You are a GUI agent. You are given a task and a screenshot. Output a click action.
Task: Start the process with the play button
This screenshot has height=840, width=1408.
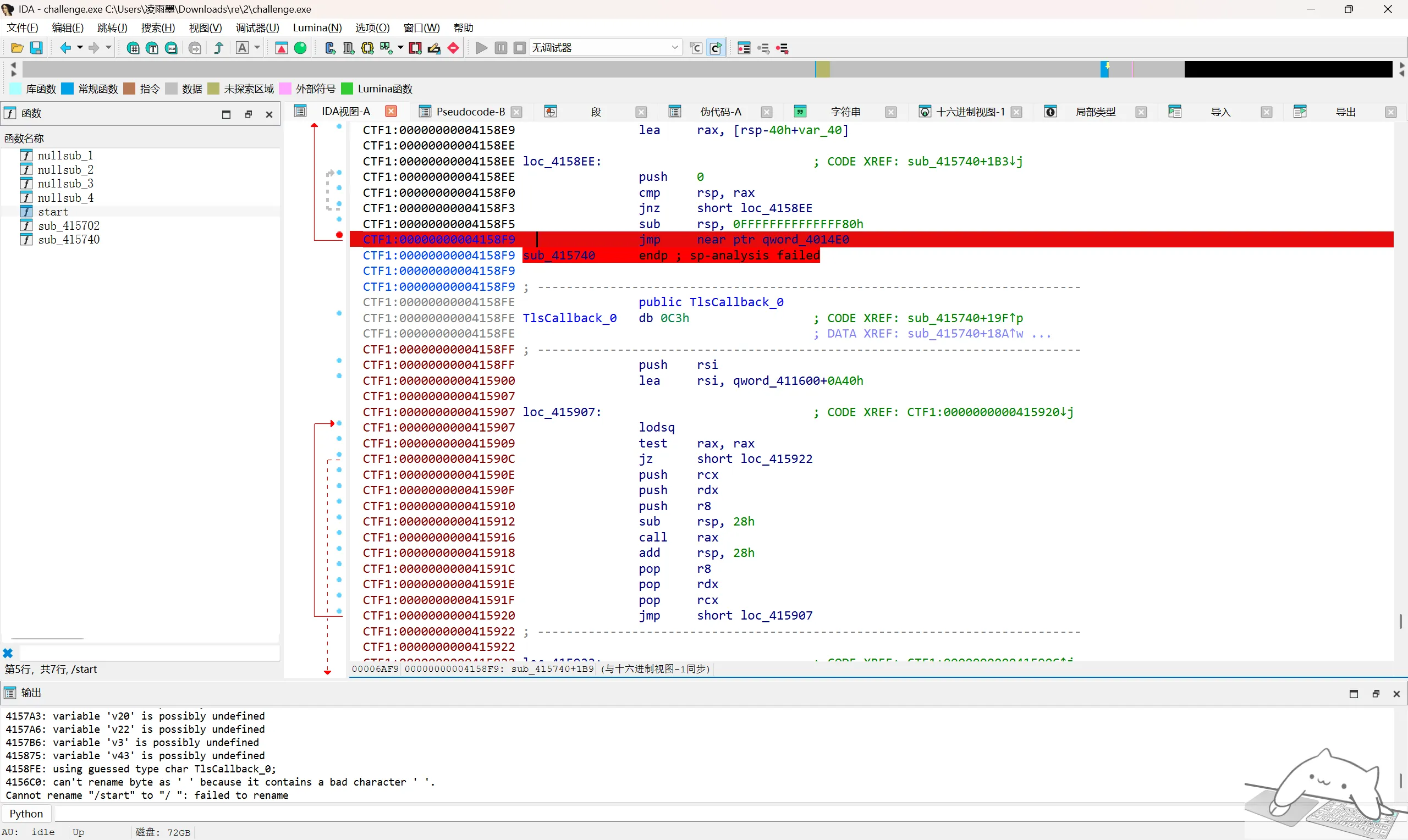481,48
